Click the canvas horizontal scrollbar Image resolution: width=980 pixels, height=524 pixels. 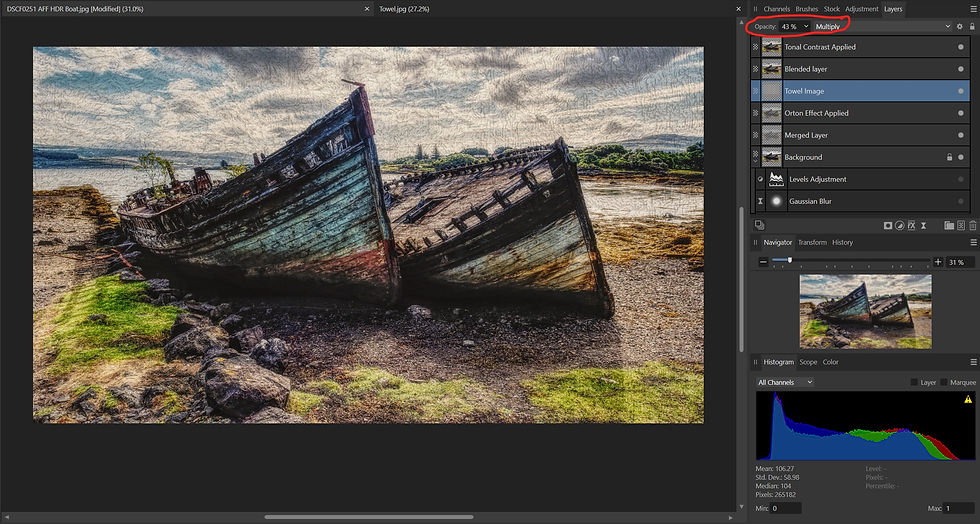coord(368,517)
